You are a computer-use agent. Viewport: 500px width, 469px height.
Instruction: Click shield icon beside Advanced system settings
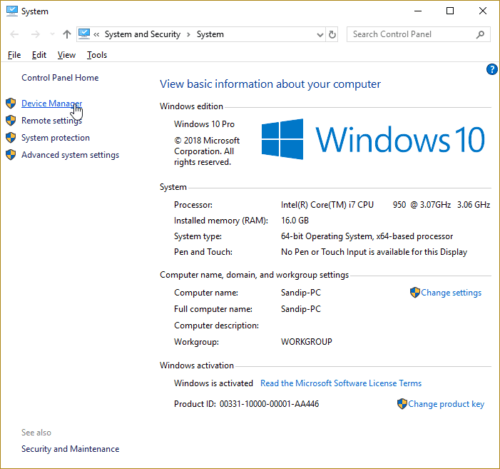[x=11, y=155]
